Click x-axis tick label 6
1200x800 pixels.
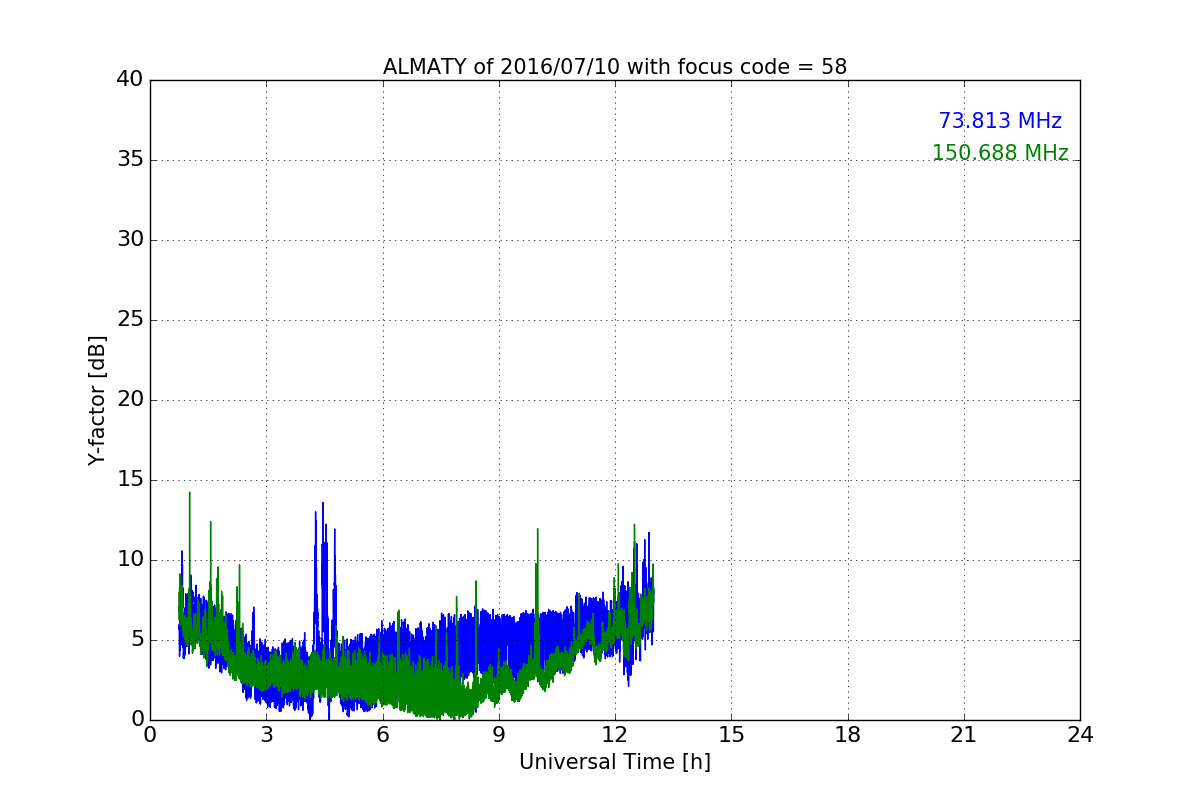[x=383, y=734]
